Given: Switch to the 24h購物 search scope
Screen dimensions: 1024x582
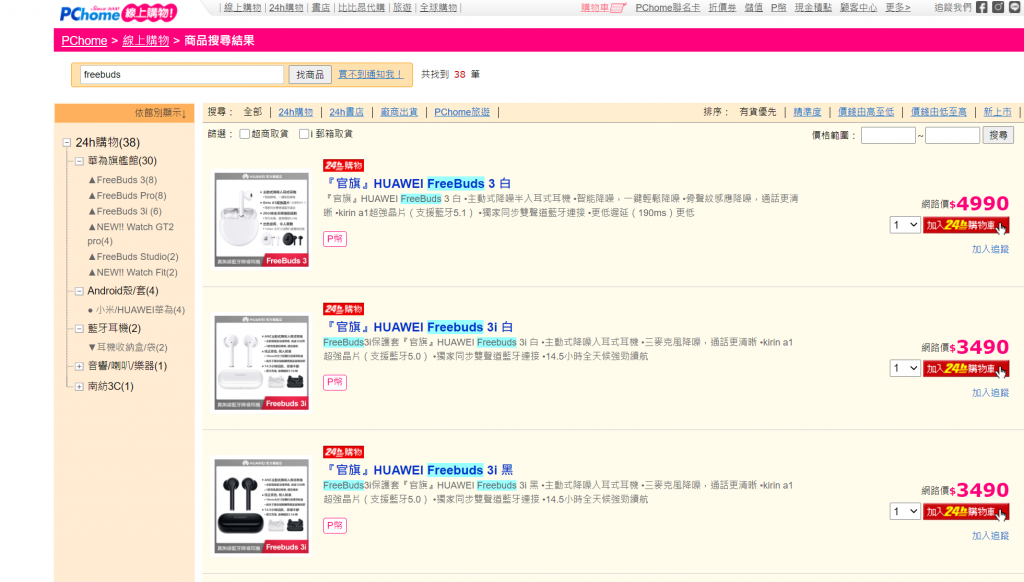Looking at the screenshot, I should (295, 112).
